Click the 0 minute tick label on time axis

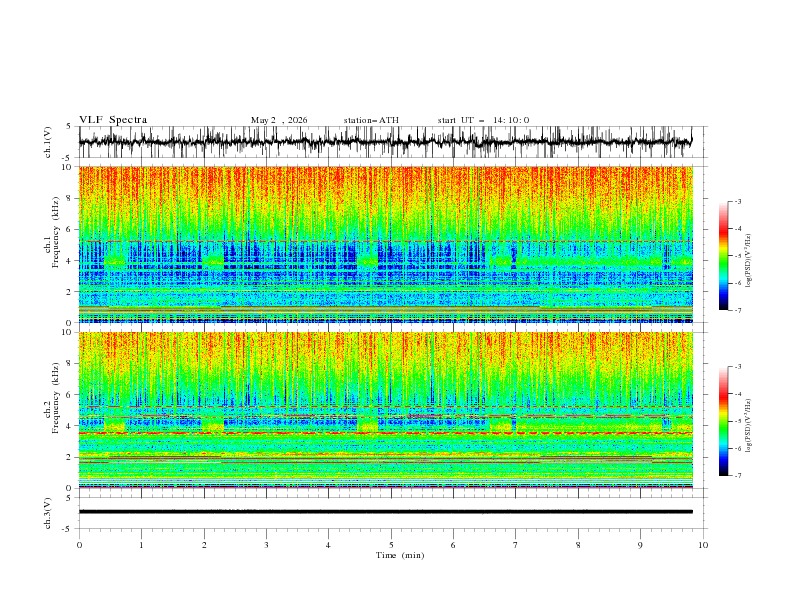pyautogui.click(x=79, y=545)
